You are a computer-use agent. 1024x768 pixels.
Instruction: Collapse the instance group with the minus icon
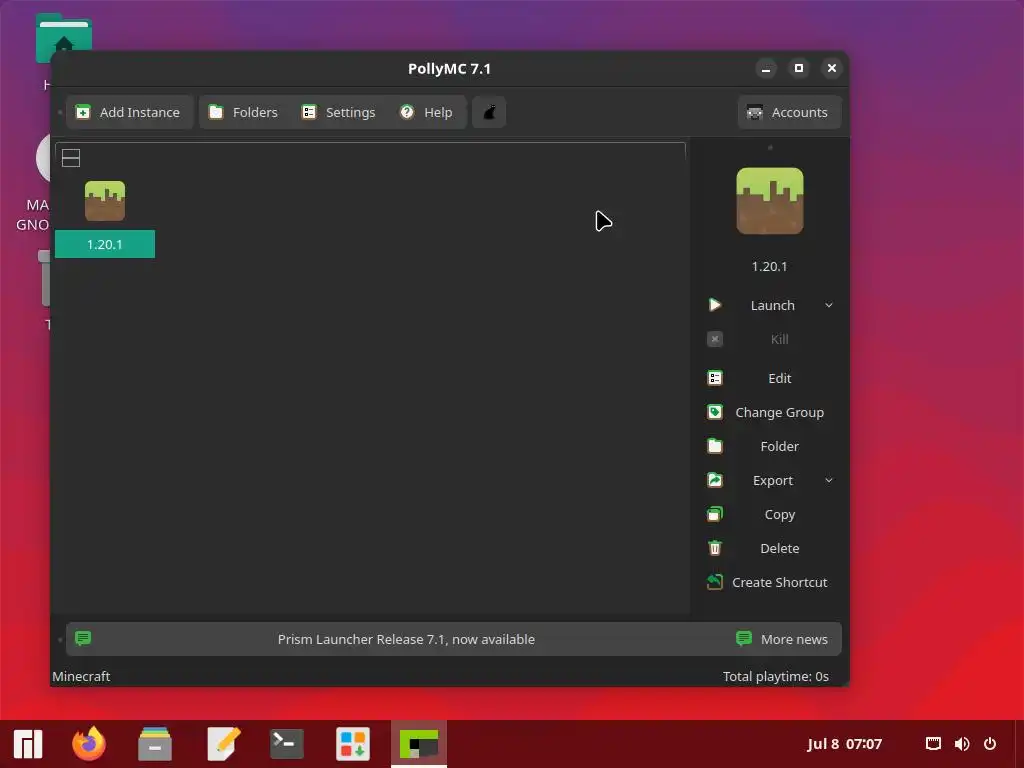click(71, 158)
